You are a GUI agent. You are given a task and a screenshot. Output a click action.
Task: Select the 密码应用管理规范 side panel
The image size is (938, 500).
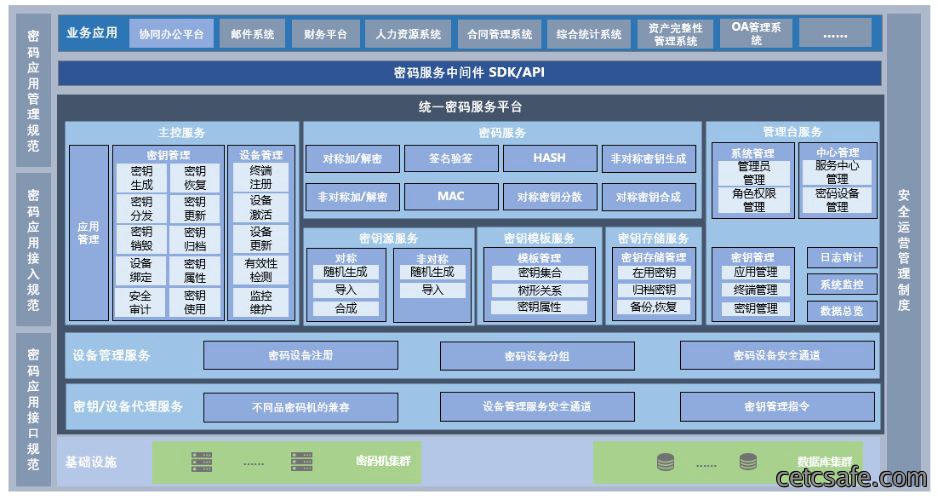click(34, 90)
